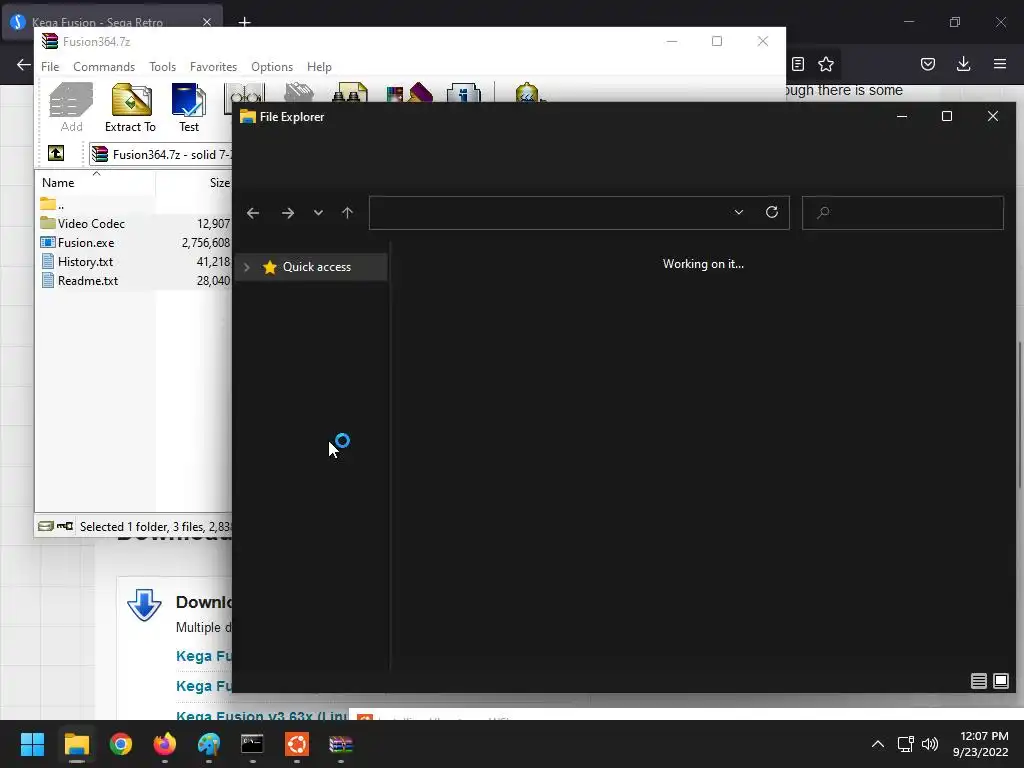Click the Fusion364.7z archive path field
The height and width of the screenshot is (768, 1024).
[x=161, y=154]
